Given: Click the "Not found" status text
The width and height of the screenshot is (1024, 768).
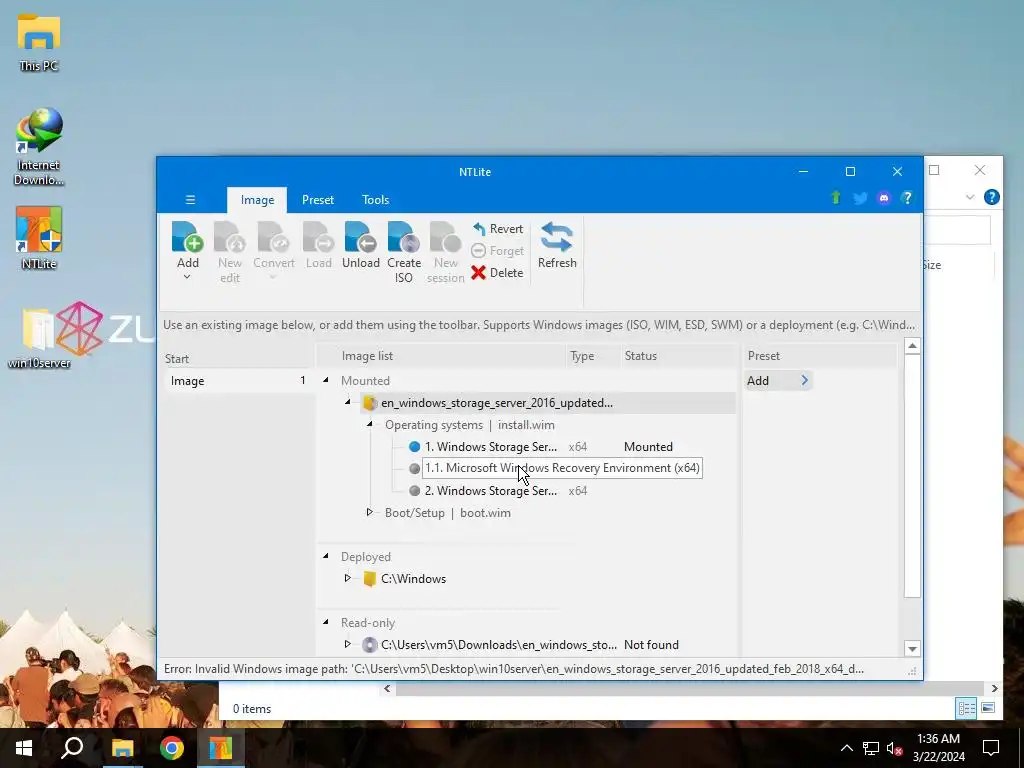Looking at the screenshot, I should pos(651,645).
